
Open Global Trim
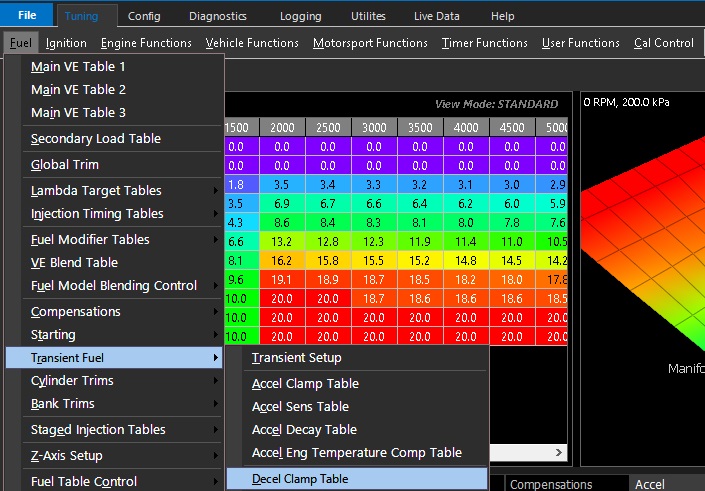(114, 165)
